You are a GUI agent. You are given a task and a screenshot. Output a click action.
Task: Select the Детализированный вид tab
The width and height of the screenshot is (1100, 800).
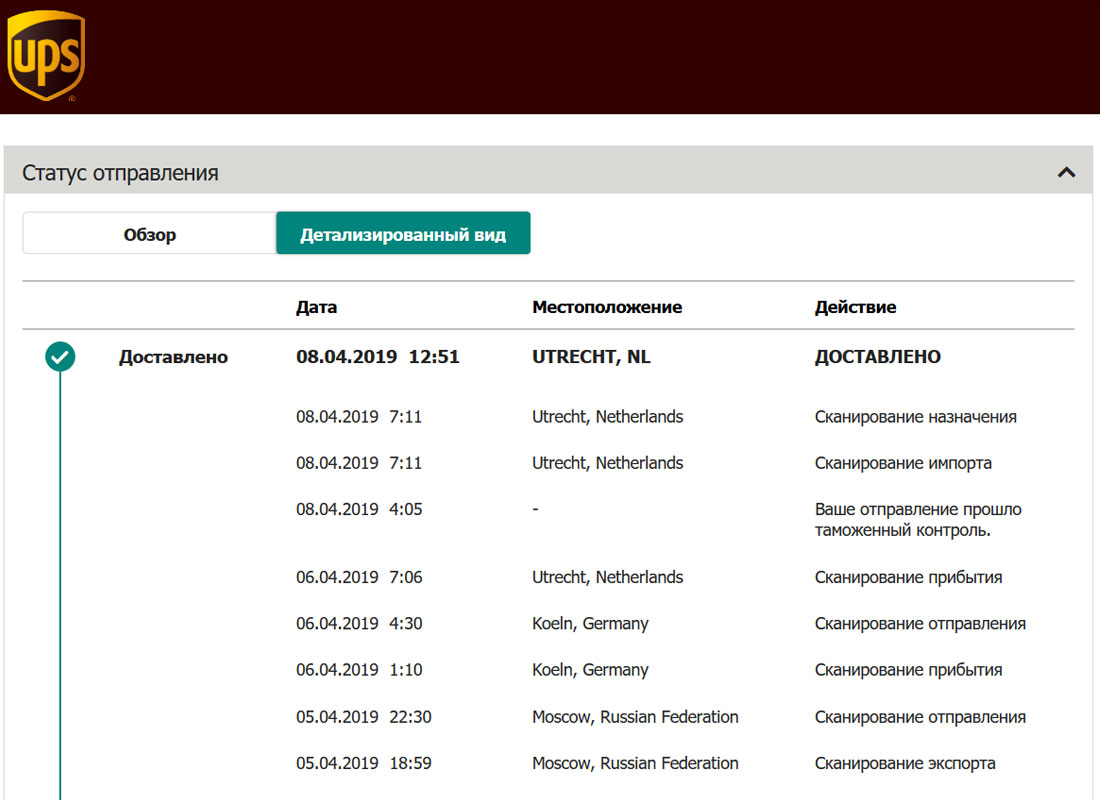pos(403,233)
